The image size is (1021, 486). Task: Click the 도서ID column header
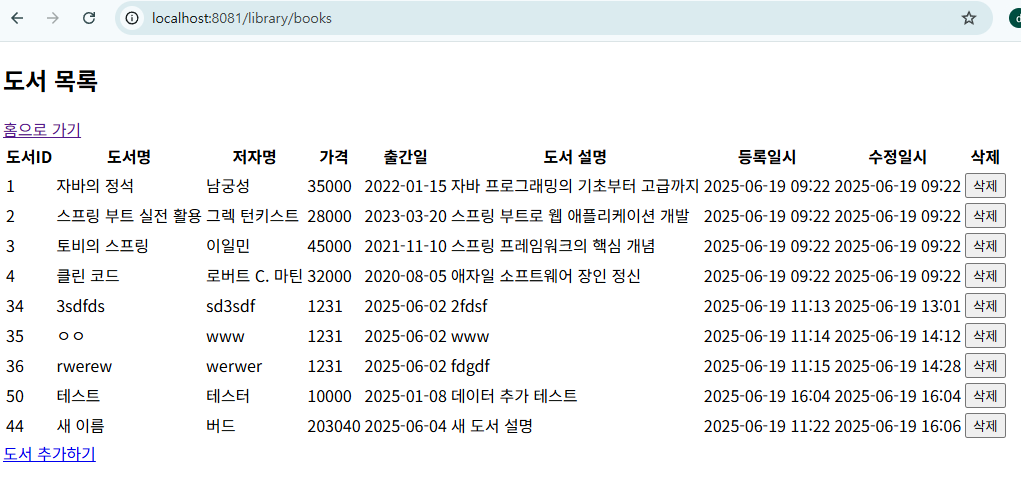pos(29,157)
